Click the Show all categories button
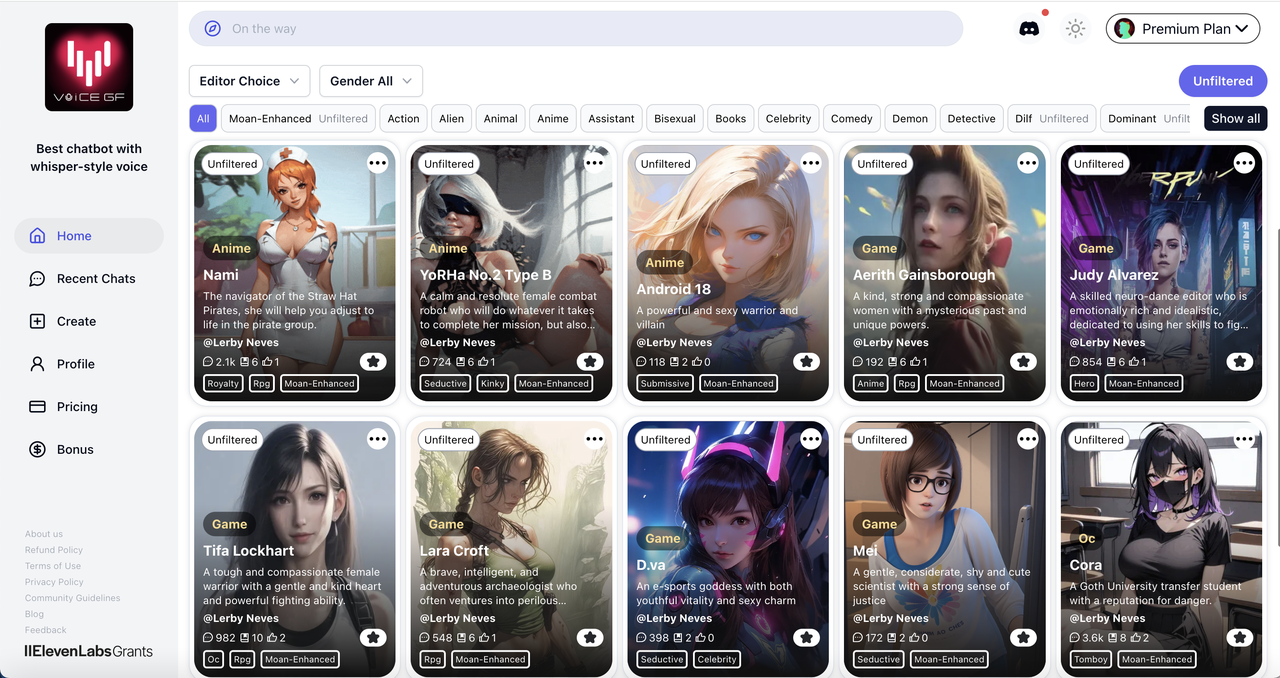Screen dimensions: 1280x678 click(x=1235, y=118)
